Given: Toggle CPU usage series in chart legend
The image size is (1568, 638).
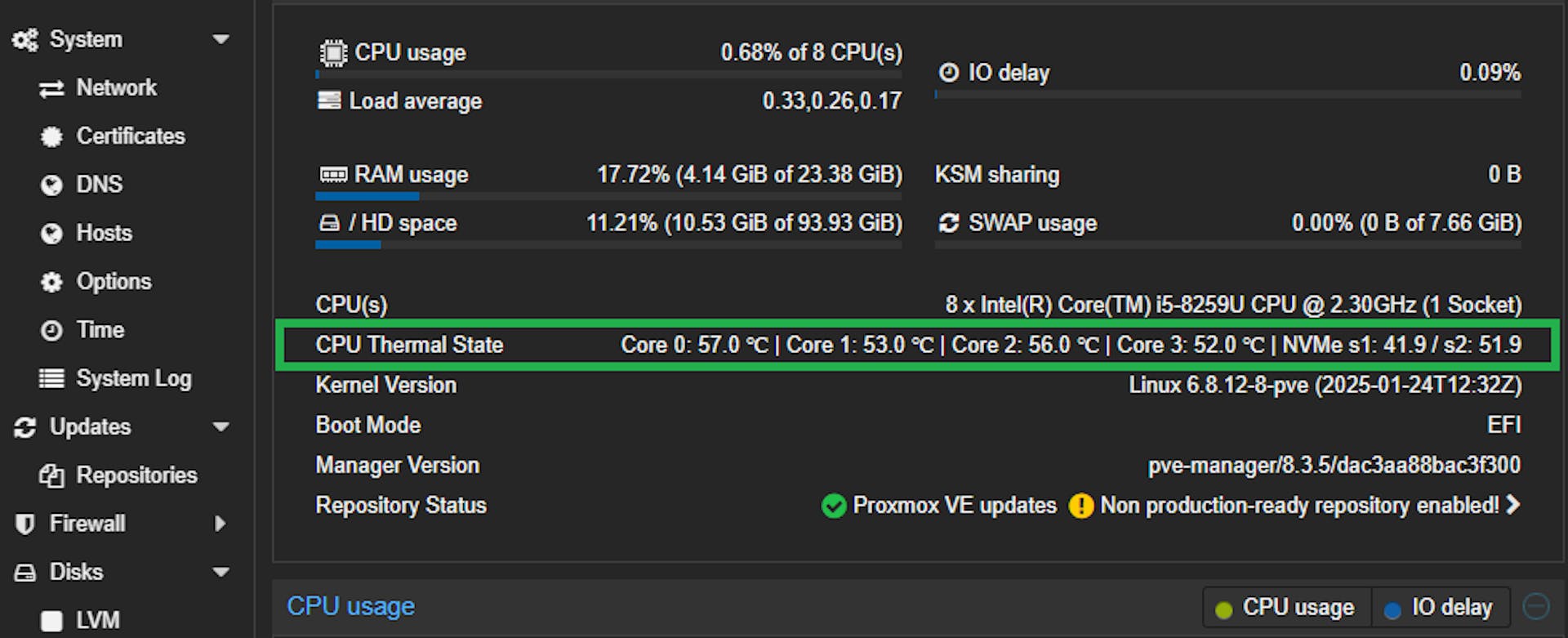Looking at the screenshot, I should [1285, 608].
